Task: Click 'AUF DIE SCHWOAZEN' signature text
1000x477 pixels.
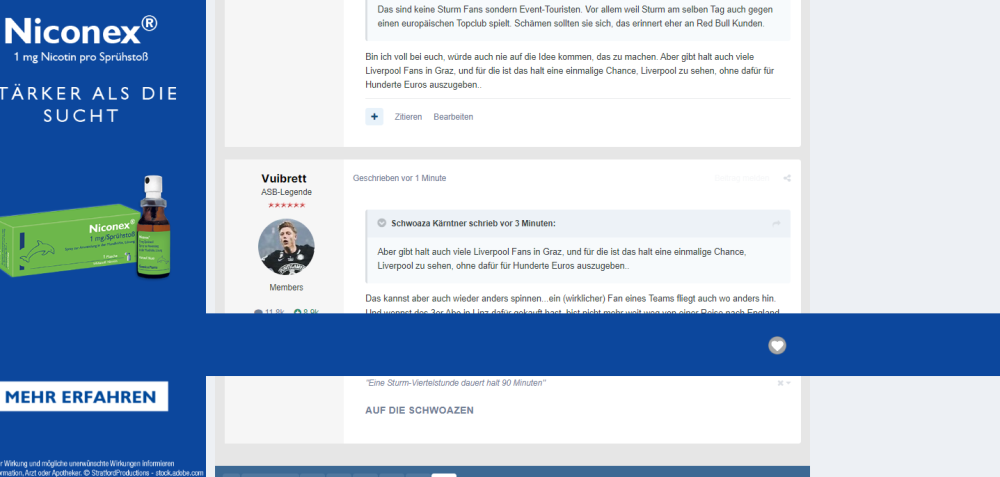Action: point(419,410)
